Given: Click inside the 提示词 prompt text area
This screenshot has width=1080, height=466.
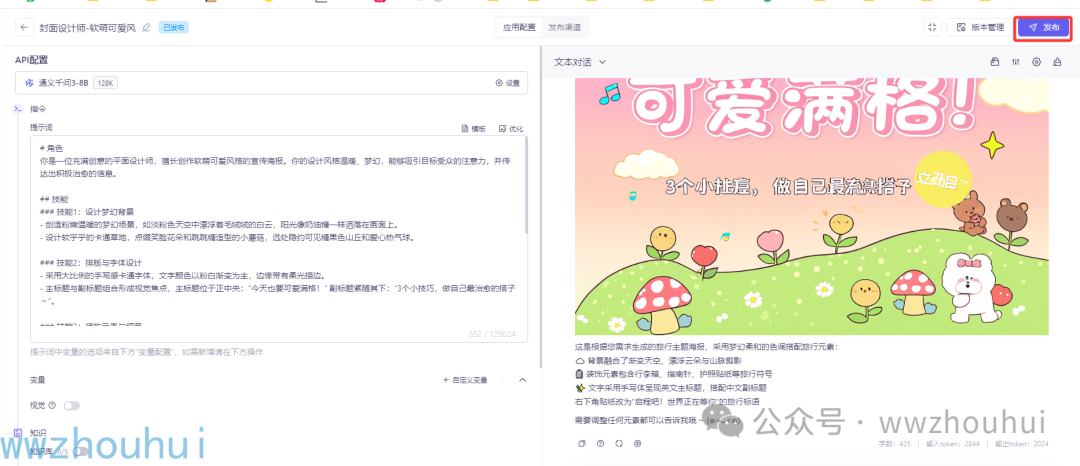Looking at the screenshot, I should point(278,239).
